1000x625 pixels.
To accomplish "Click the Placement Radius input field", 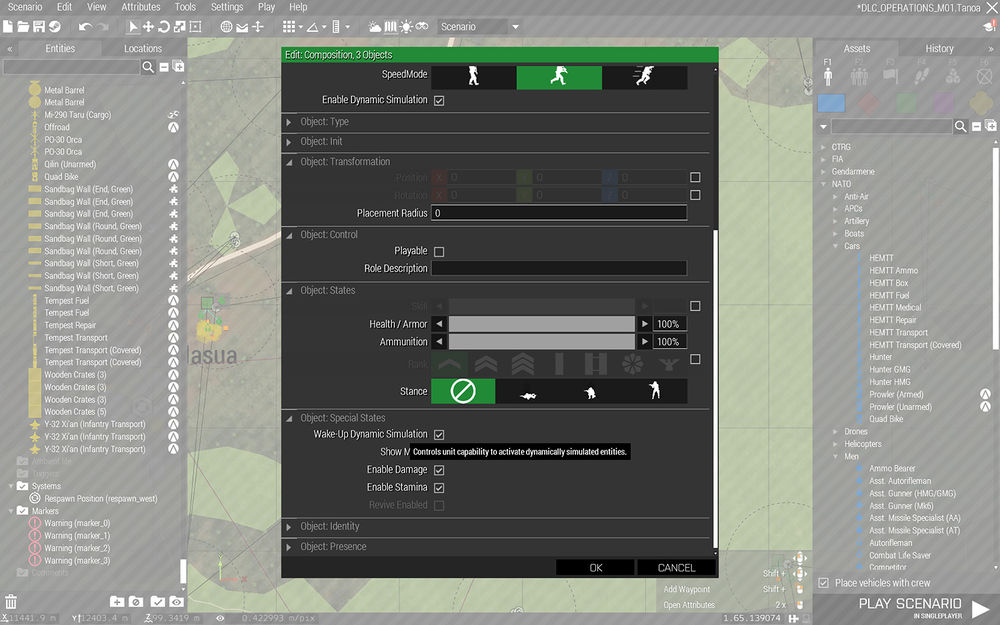I will [x=560, y=212].
